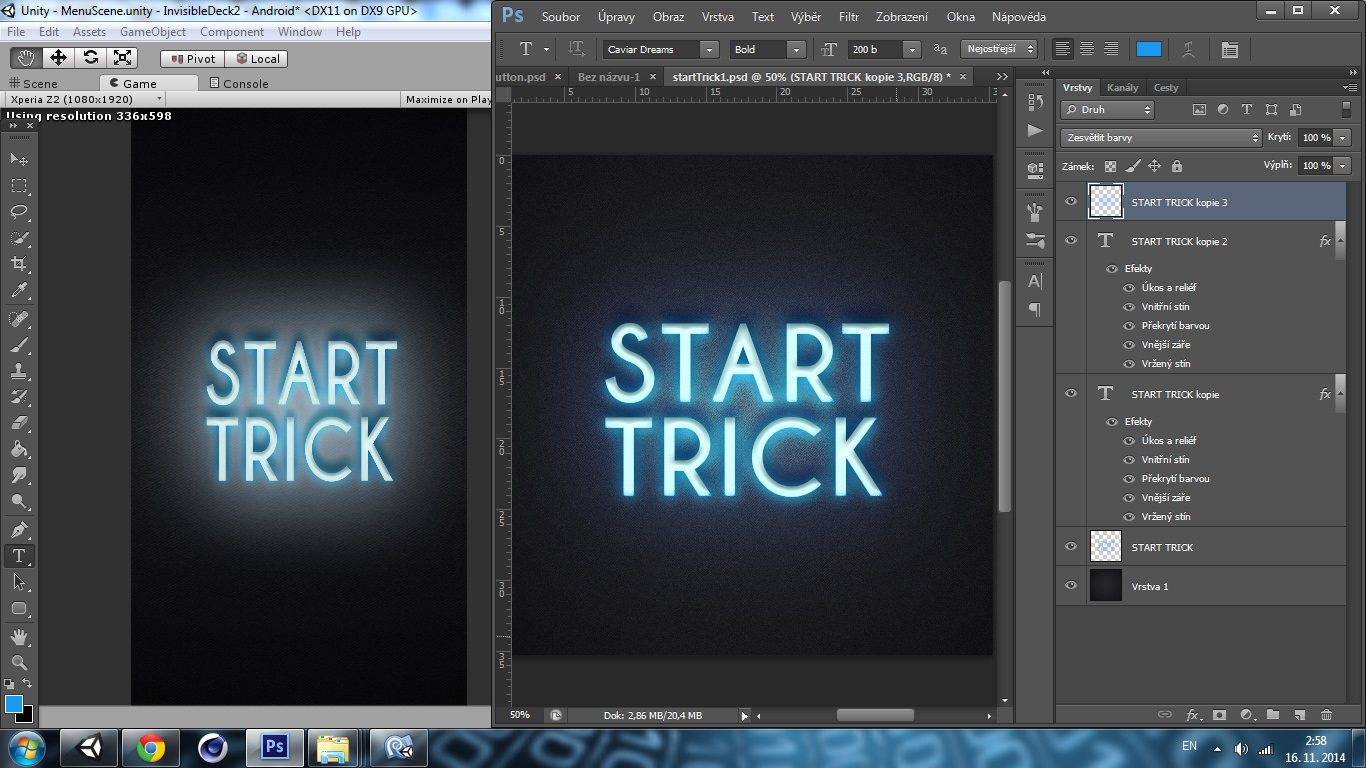Click the blue text color swatch
The image size is (1366, 768).
point(1149,49)
